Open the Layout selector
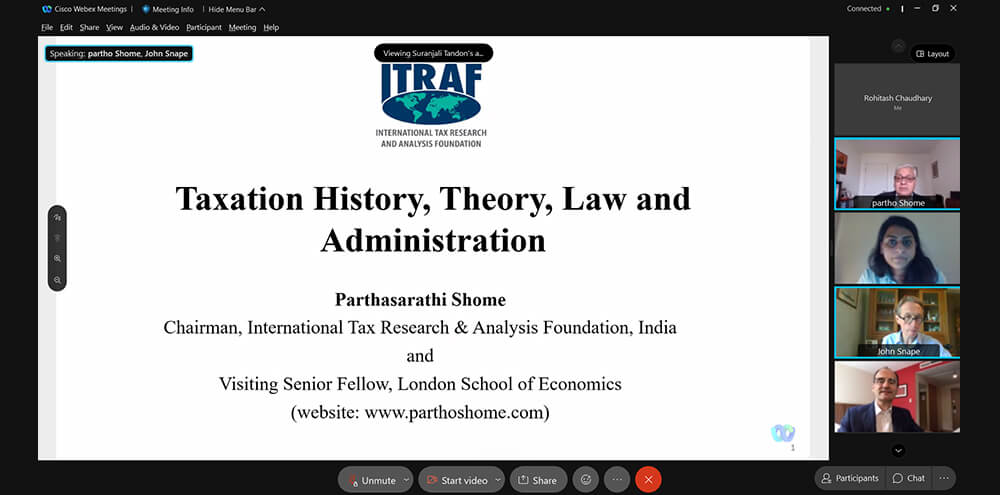The image size is (1000, 495). pyautogui.click(x=932, y=54)
